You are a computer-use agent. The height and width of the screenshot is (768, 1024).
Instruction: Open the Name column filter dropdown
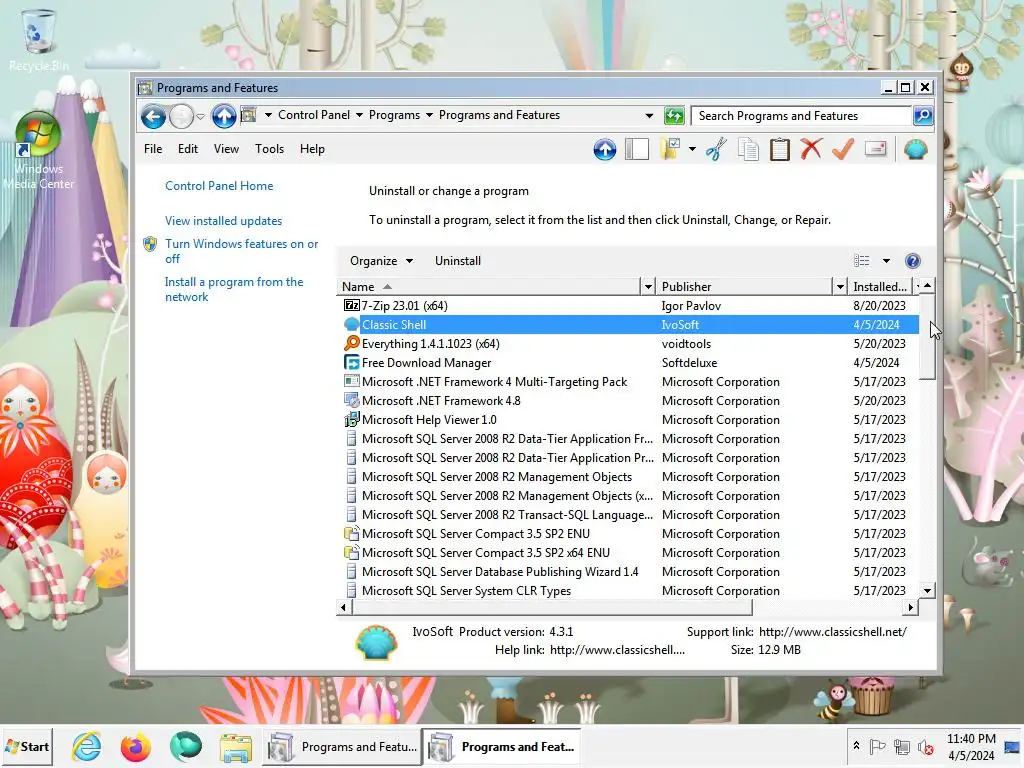[x=648, y=287]
